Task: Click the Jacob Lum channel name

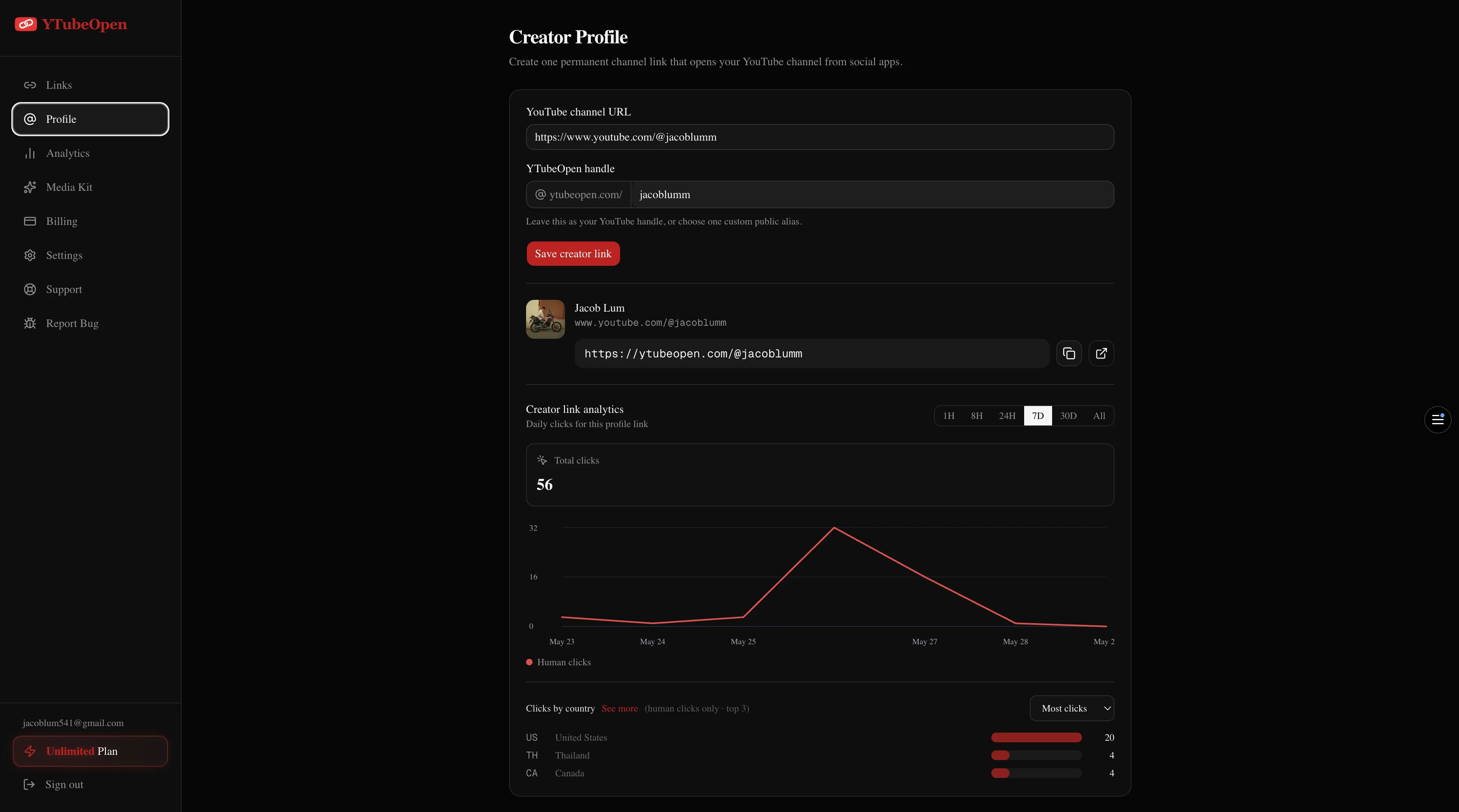Action: click(599, 308)
